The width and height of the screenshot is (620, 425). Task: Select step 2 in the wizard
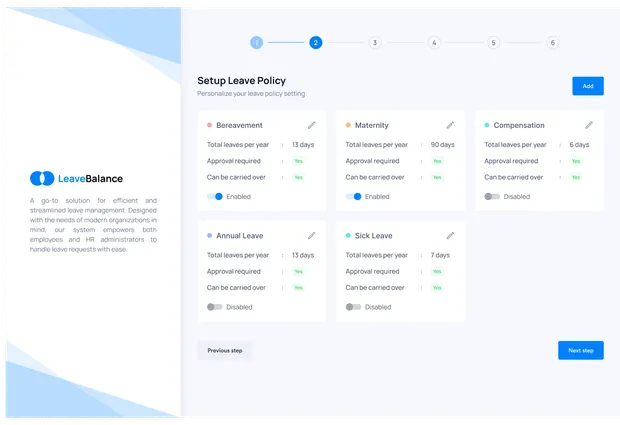(316, 43)
